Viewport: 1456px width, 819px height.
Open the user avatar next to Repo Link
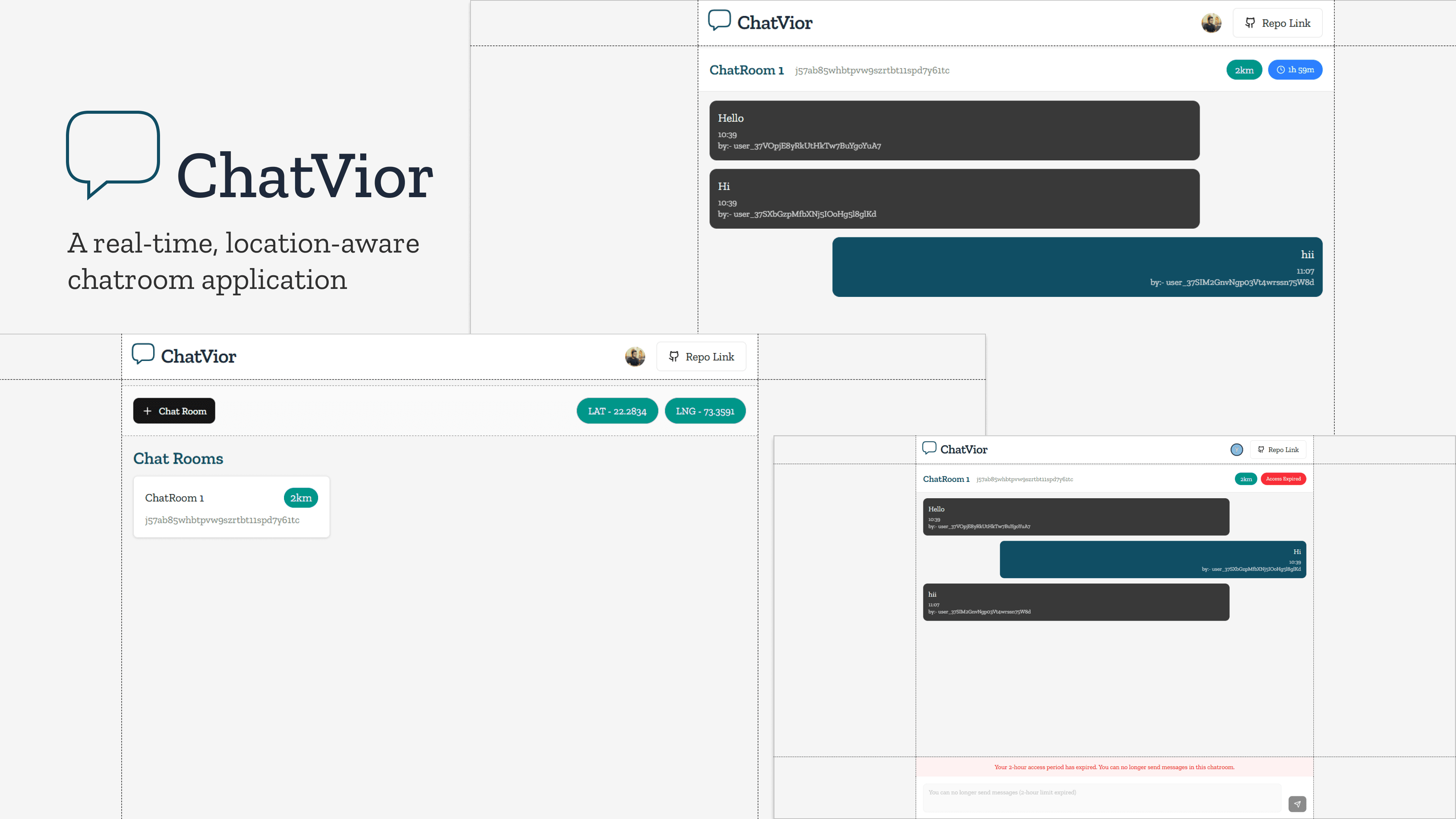635,356
